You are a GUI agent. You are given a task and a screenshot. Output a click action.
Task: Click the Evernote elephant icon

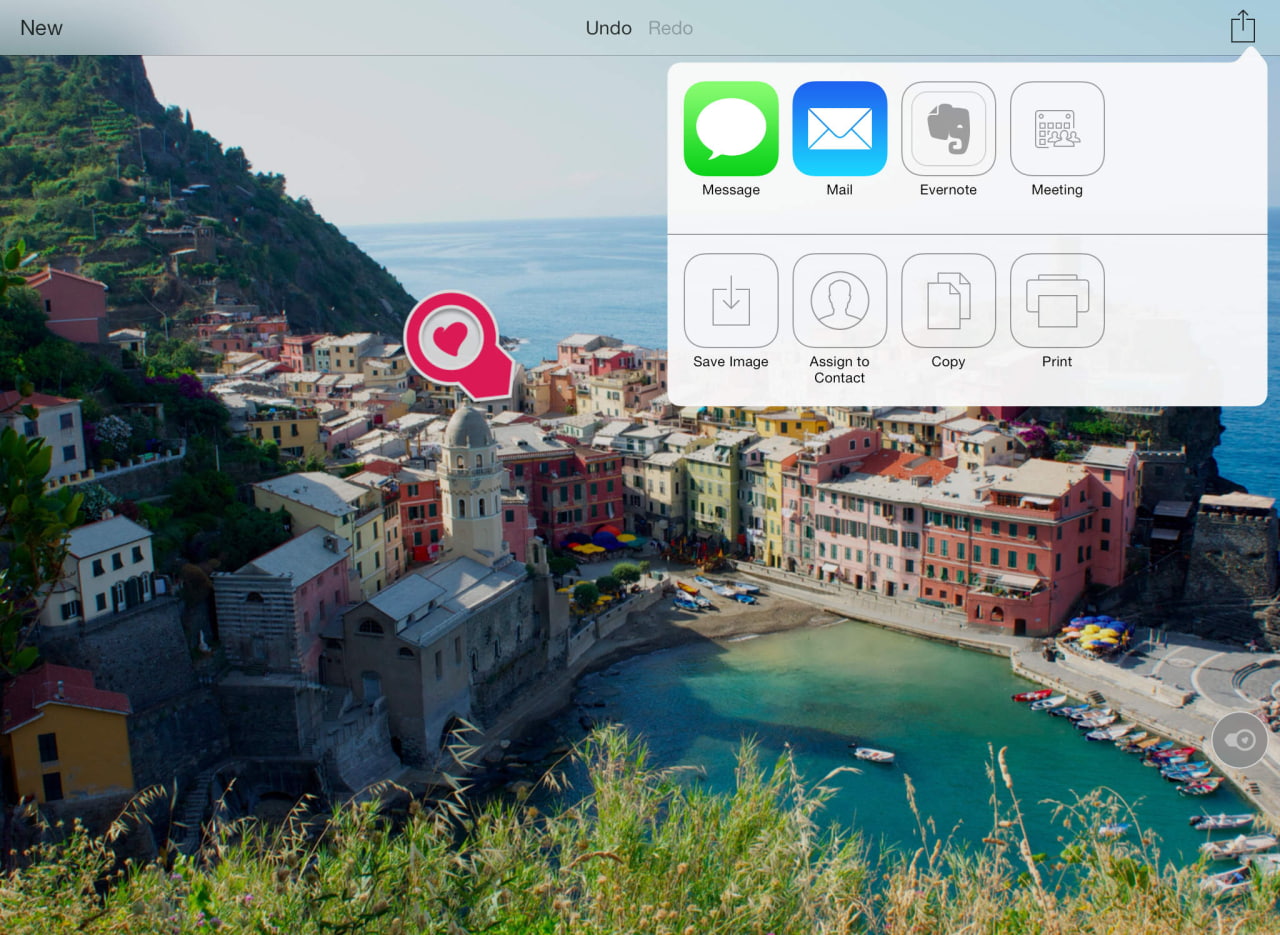coord(948,128)
